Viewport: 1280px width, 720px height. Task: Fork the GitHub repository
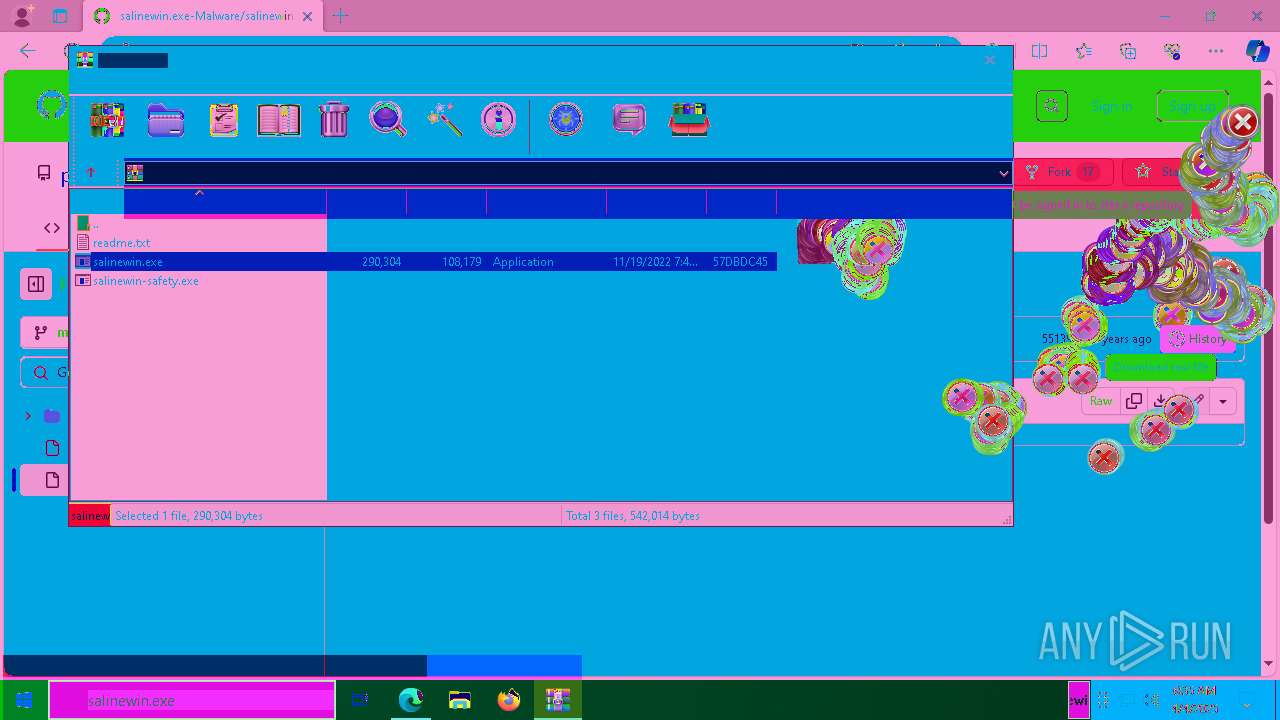point(1063,172)
